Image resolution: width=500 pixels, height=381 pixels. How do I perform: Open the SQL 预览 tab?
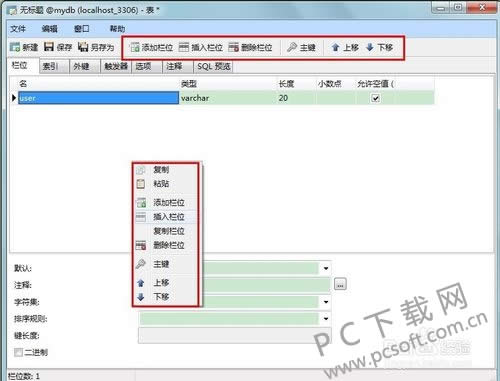[x=214, y=66]
